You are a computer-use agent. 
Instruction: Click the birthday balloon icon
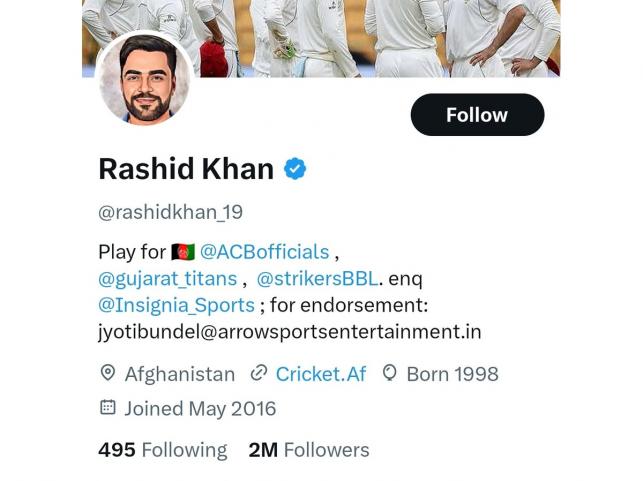tap(390, 374)
